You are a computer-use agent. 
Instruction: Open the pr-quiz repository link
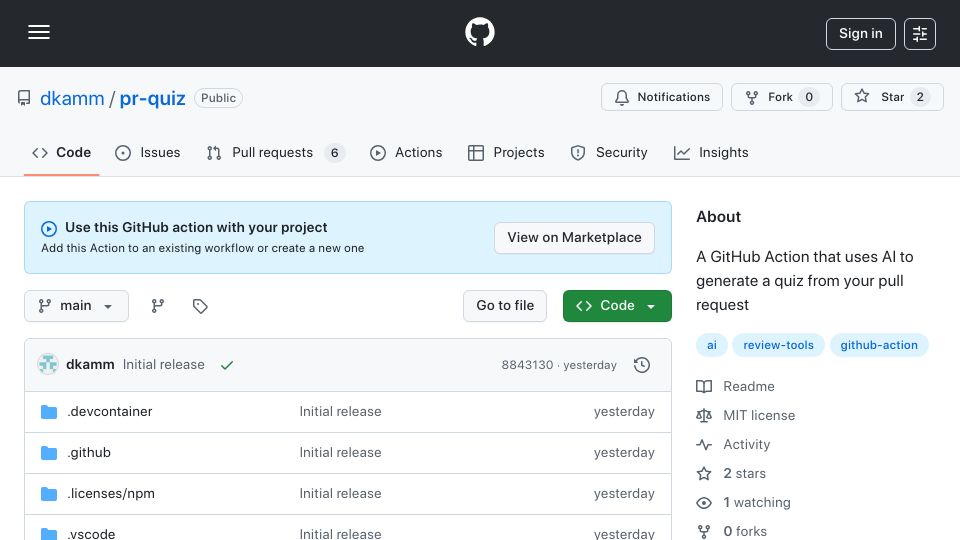click(152, 98)
